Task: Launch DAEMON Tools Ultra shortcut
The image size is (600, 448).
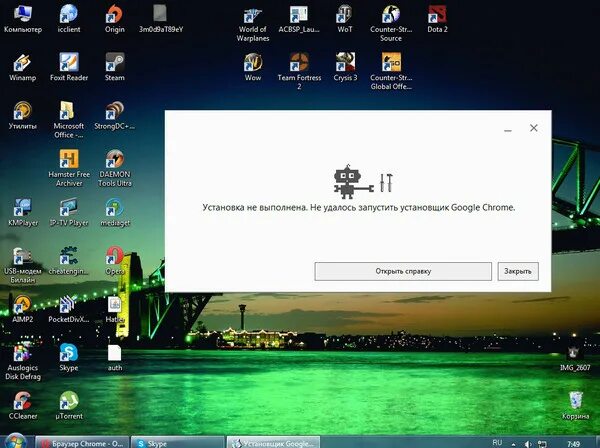Action: [114, 168]
